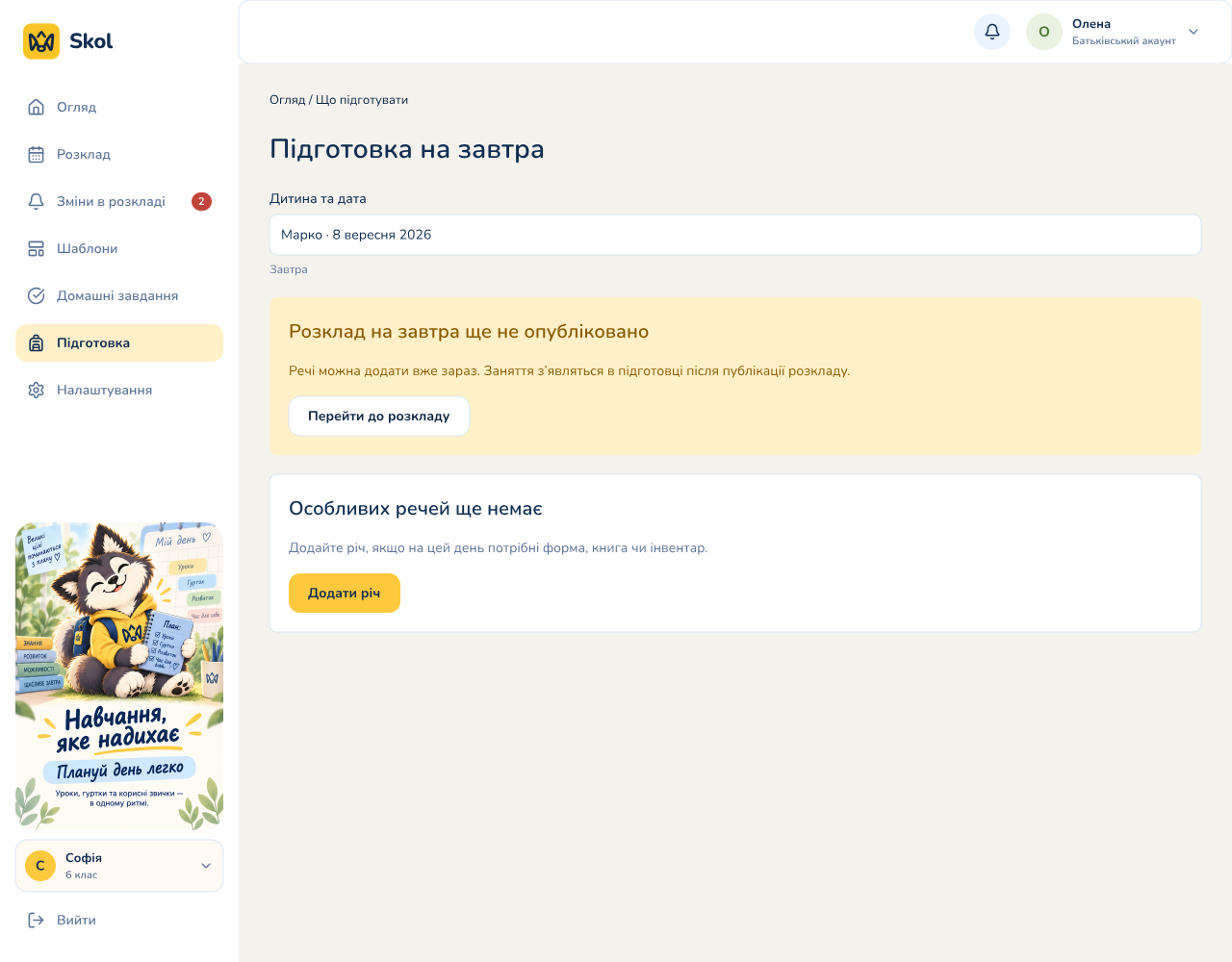Screen dimensions: 1232x962
Task: Click the Домашні завдання checkmark icon
Action: pos(37,295)
